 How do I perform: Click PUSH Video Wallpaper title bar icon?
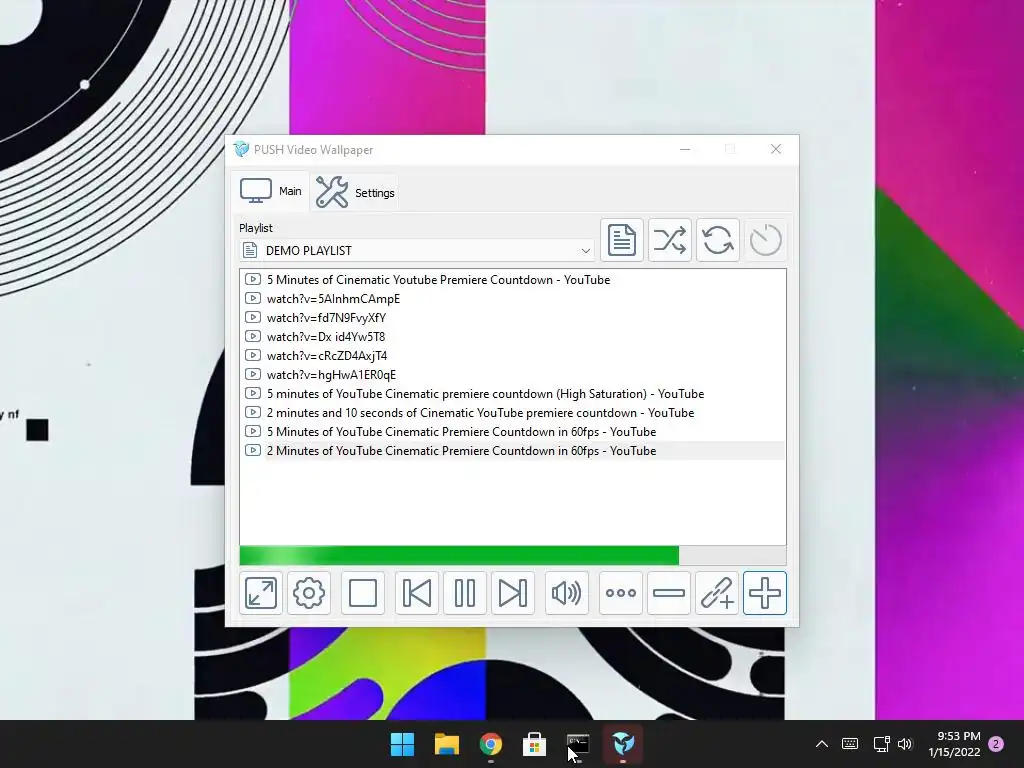(242, 149)
